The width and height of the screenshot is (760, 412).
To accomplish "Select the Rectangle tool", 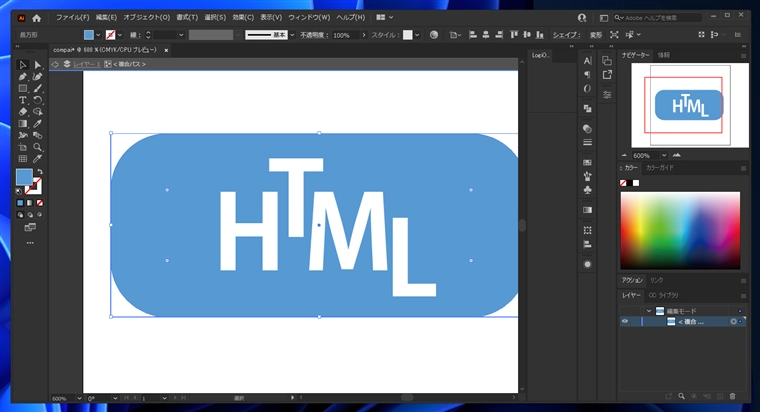I will (x=22, y=88).
